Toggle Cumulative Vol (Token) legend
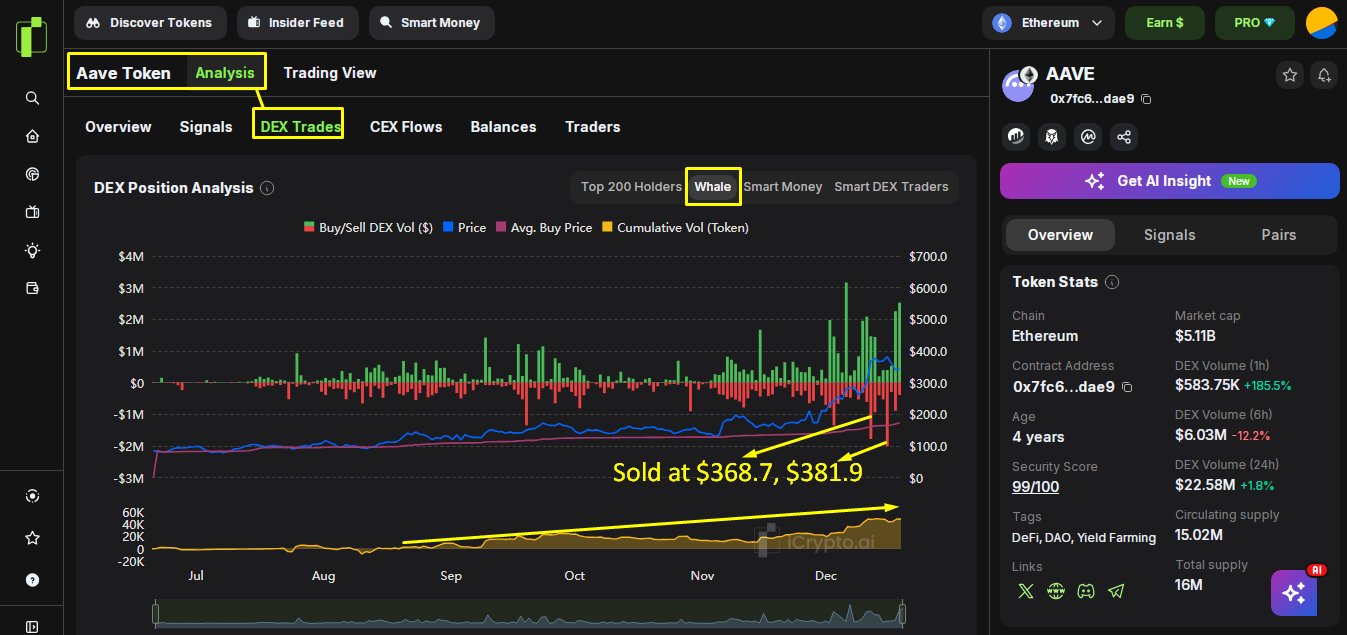 click(675, 228)
